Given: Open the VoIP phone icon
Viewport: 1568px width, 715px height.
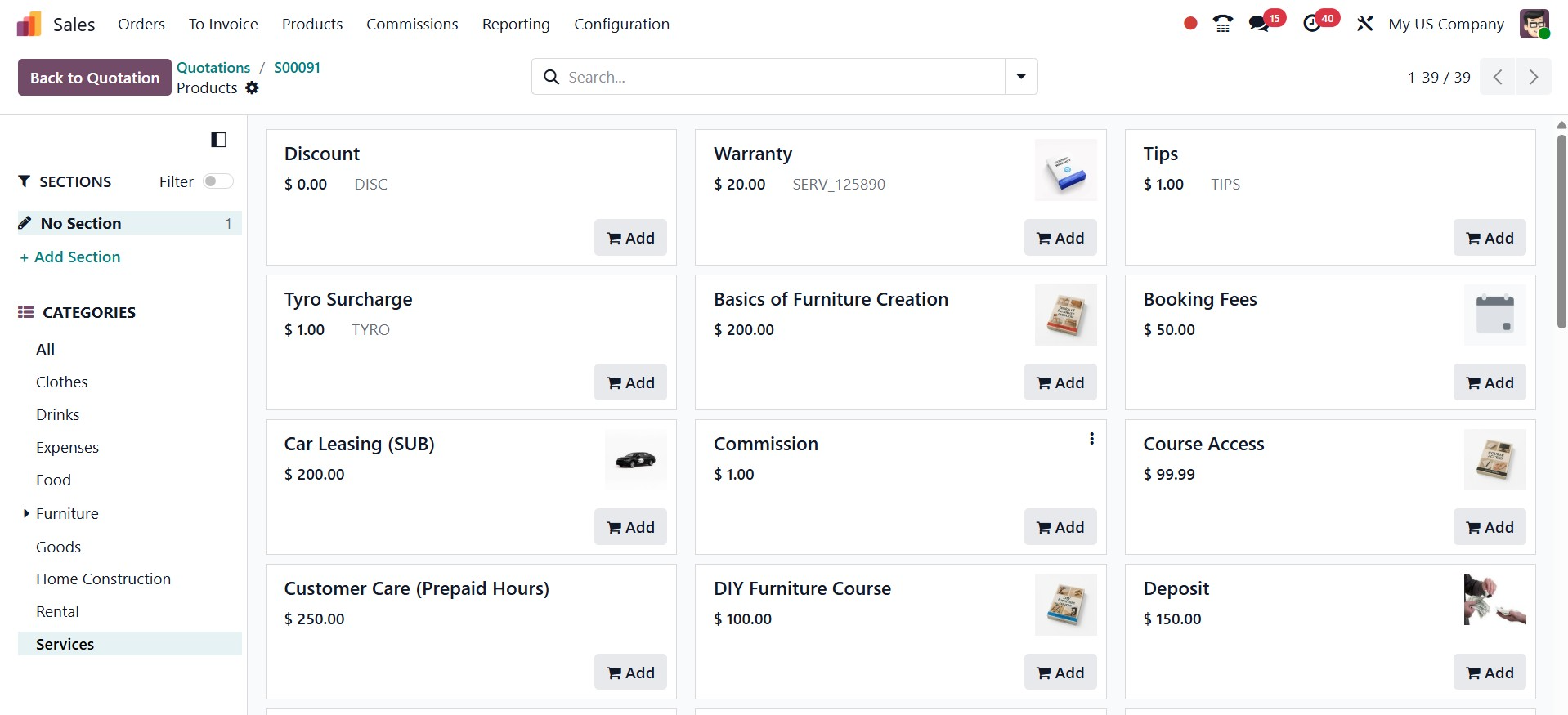Looking at the screenshot, I should 1223,24.
